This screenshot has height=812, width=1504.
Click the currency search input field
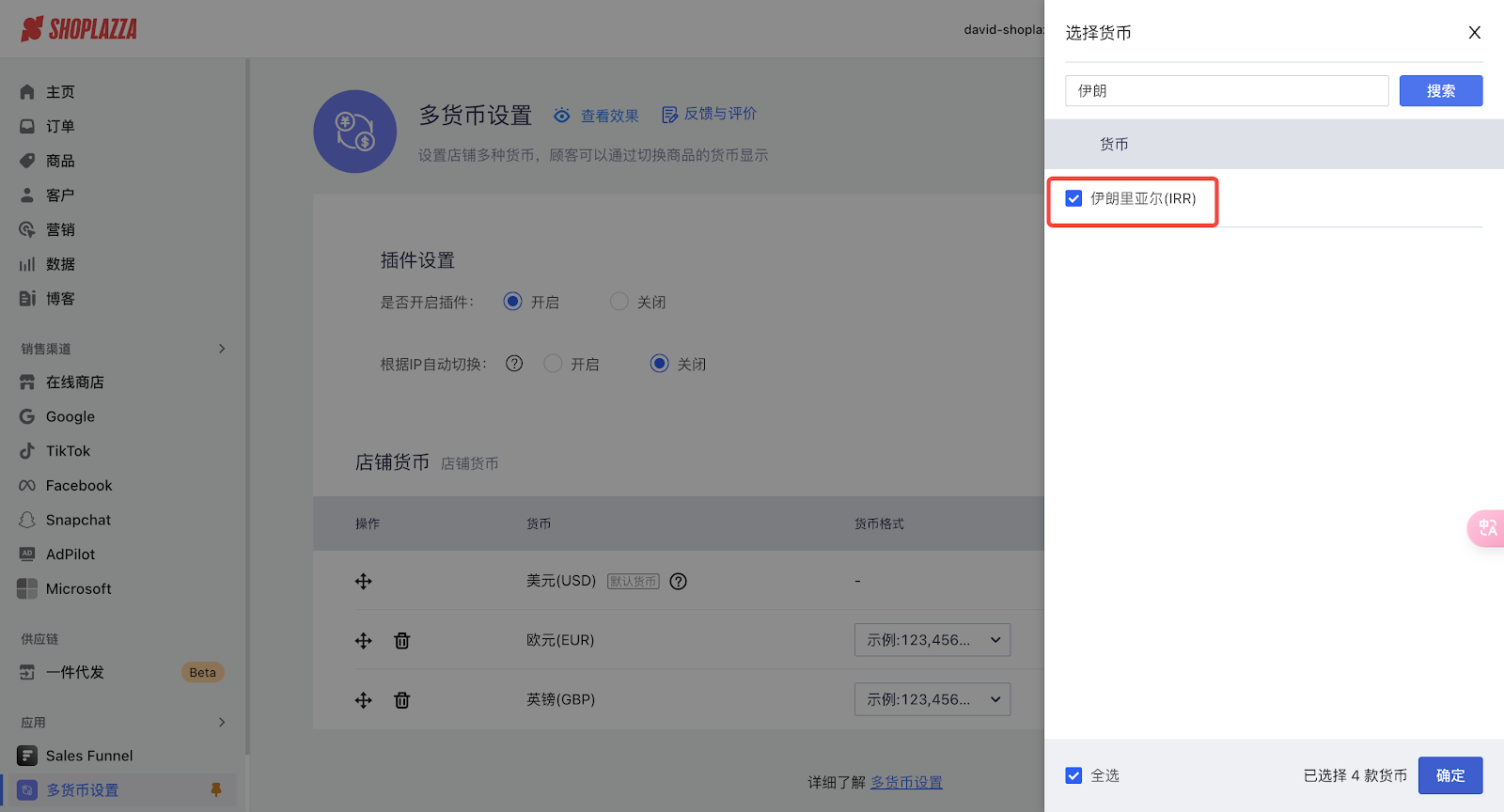tap(1226, 91)
